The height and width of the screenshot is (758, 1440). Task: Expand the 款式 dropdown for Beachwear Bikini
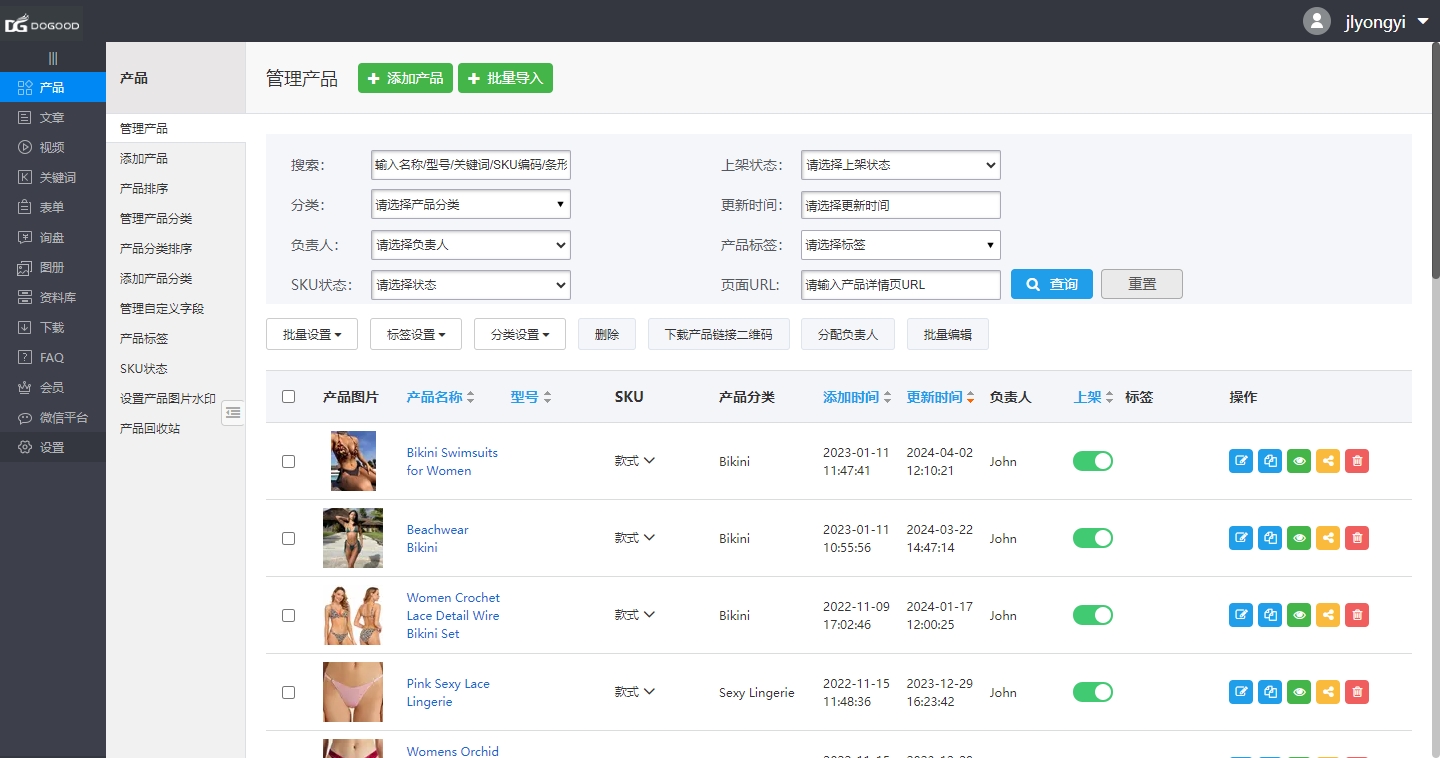634,537
